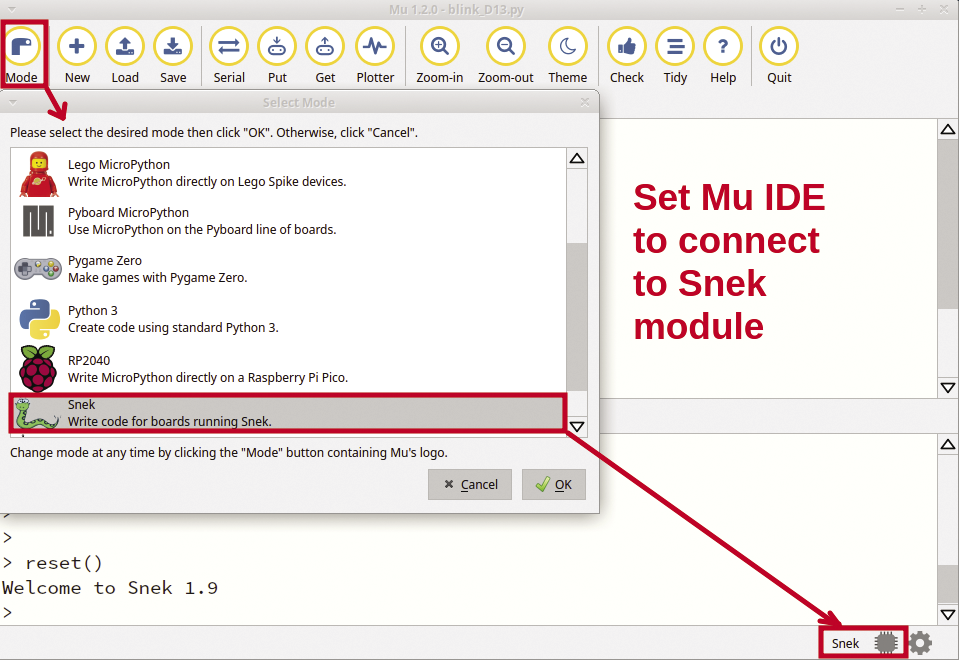The height and width of the screenshot is (661, 959).
Task: Tidy the code formatting
Action: click(675, 56)
